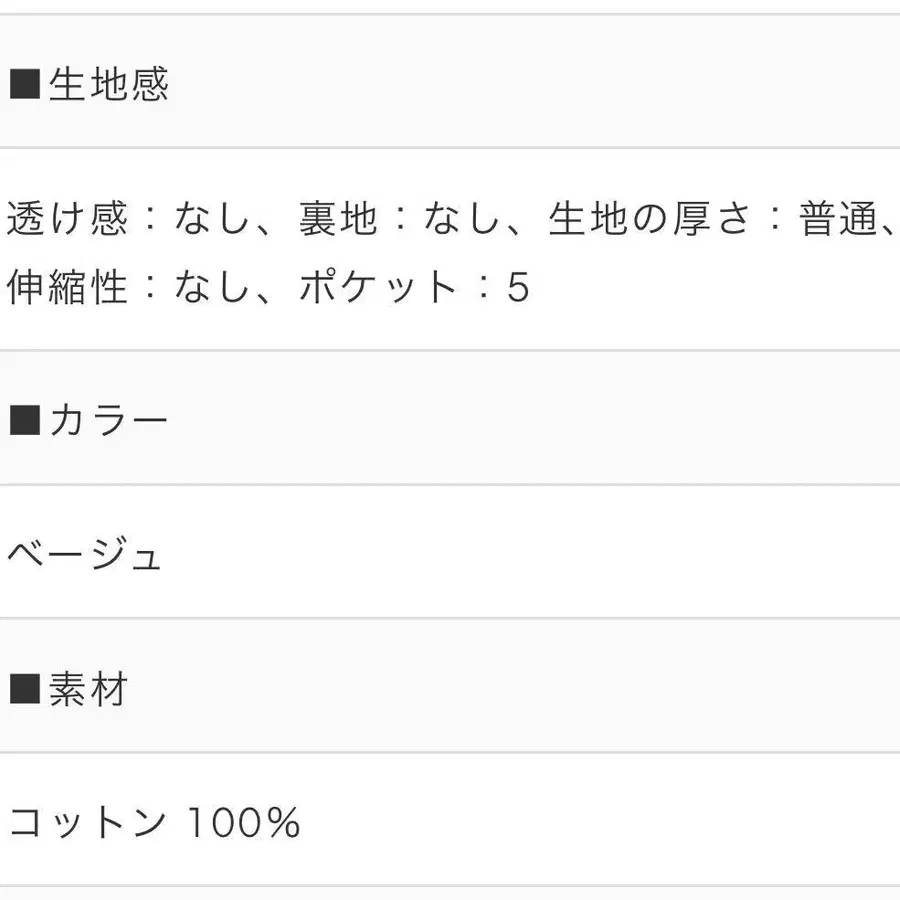Select the 生地感 section heading text

tap(109, 84)
